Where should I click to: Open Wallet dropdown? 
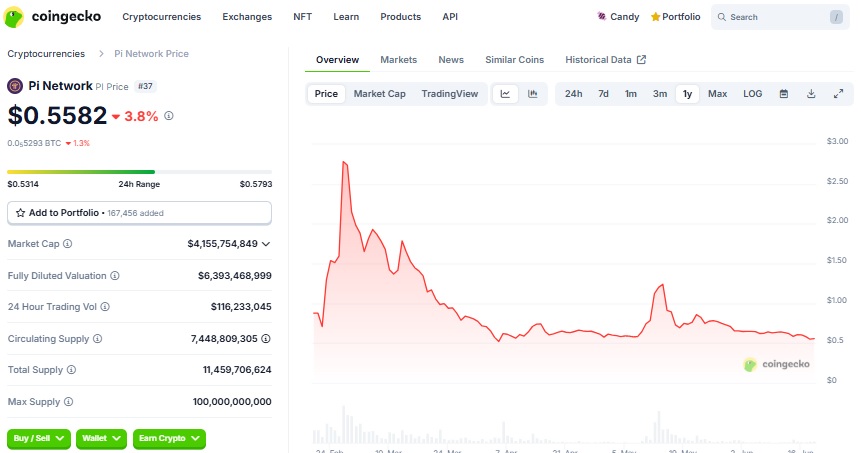pos(102,438)
